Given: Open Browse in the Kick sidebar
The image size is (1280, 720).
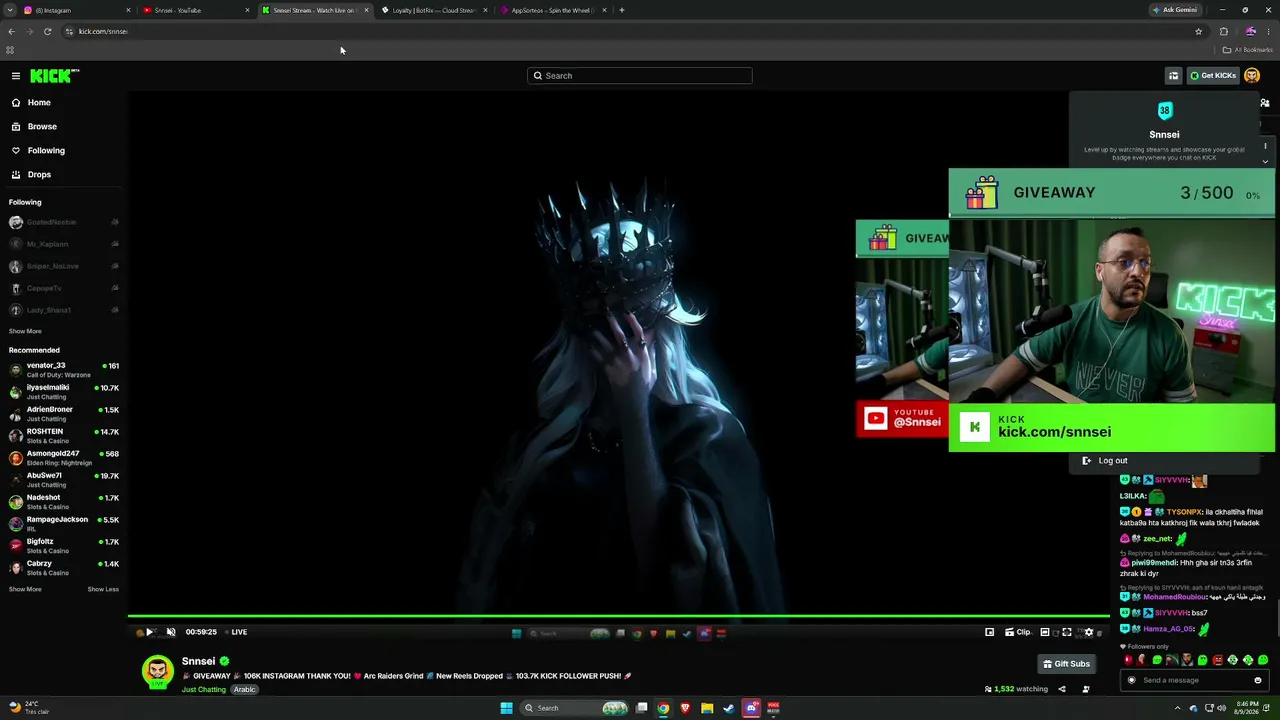Looking at the screenshot, I should point(42,127).
